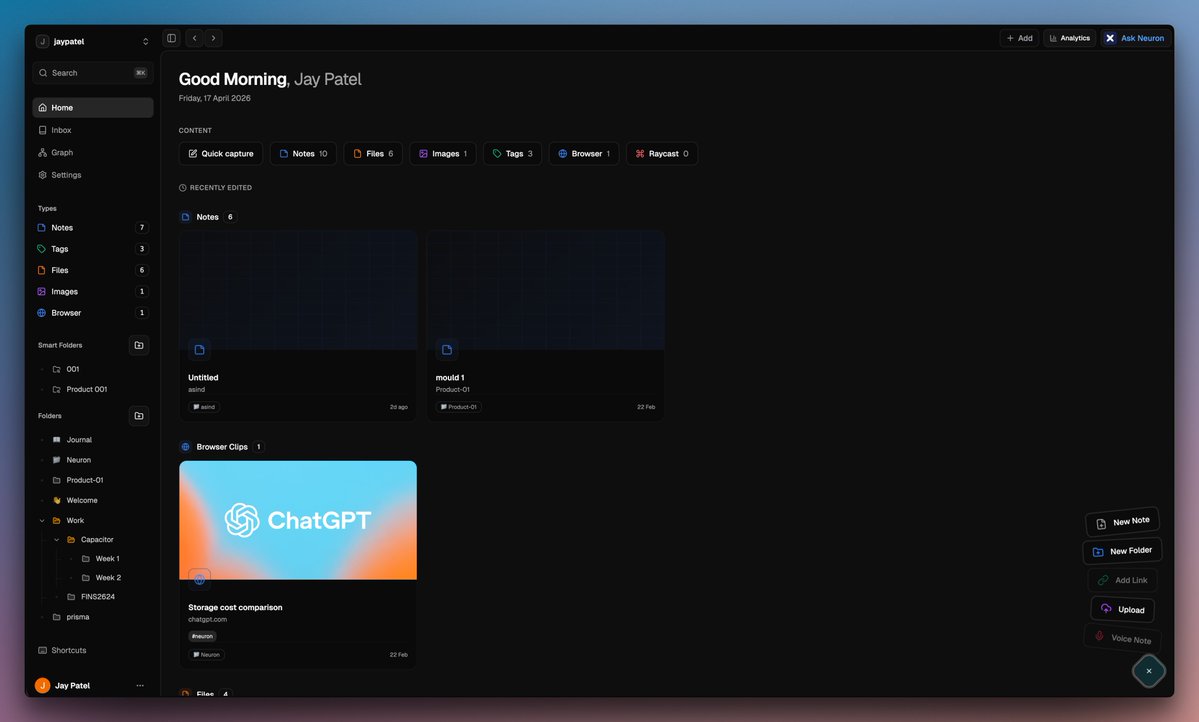Screen dimensions: 1199x722
Task: Go back with the left arrow
Action: 194,38
